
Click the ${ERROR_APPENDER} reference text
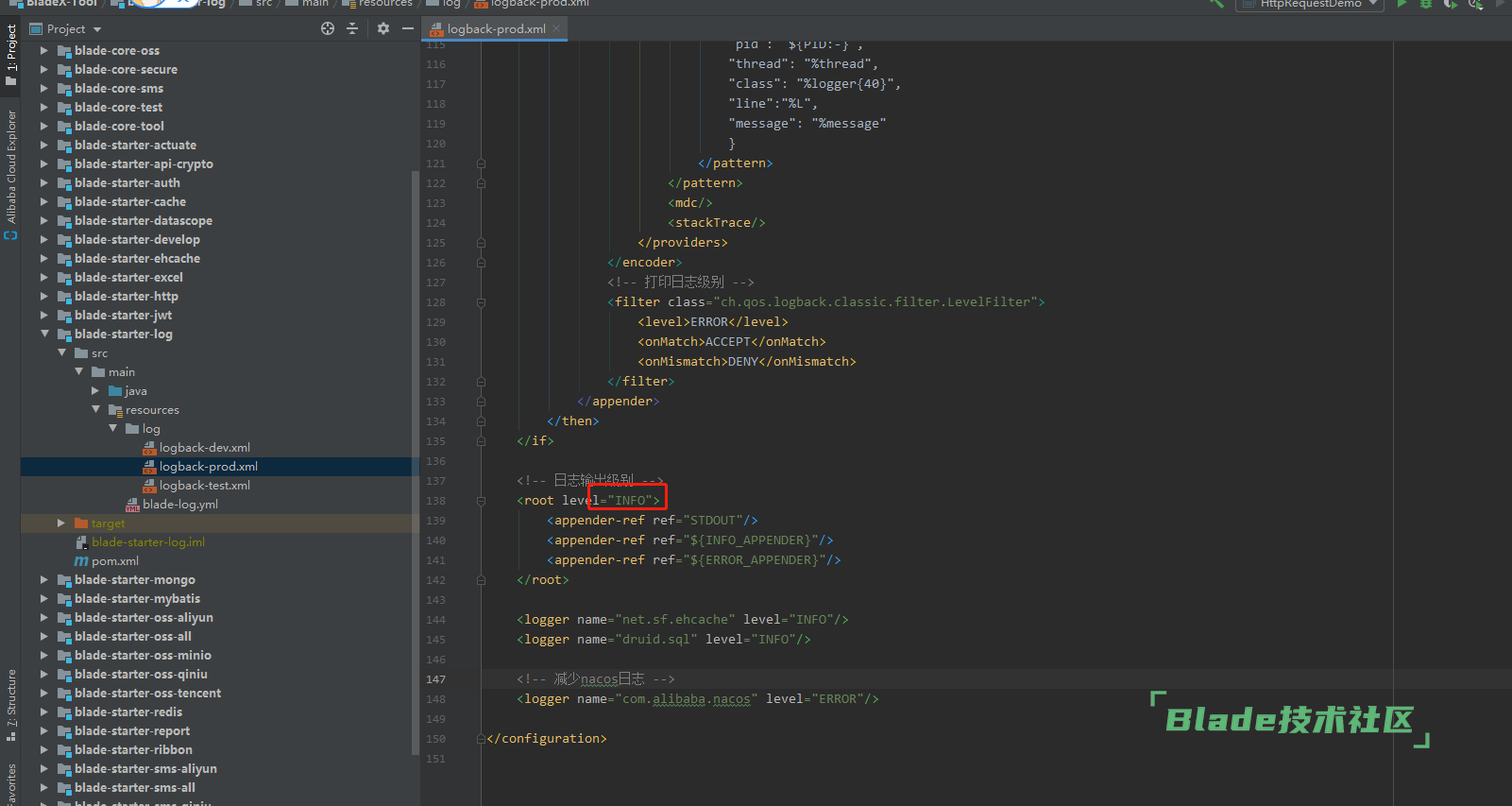pos(755,560)
